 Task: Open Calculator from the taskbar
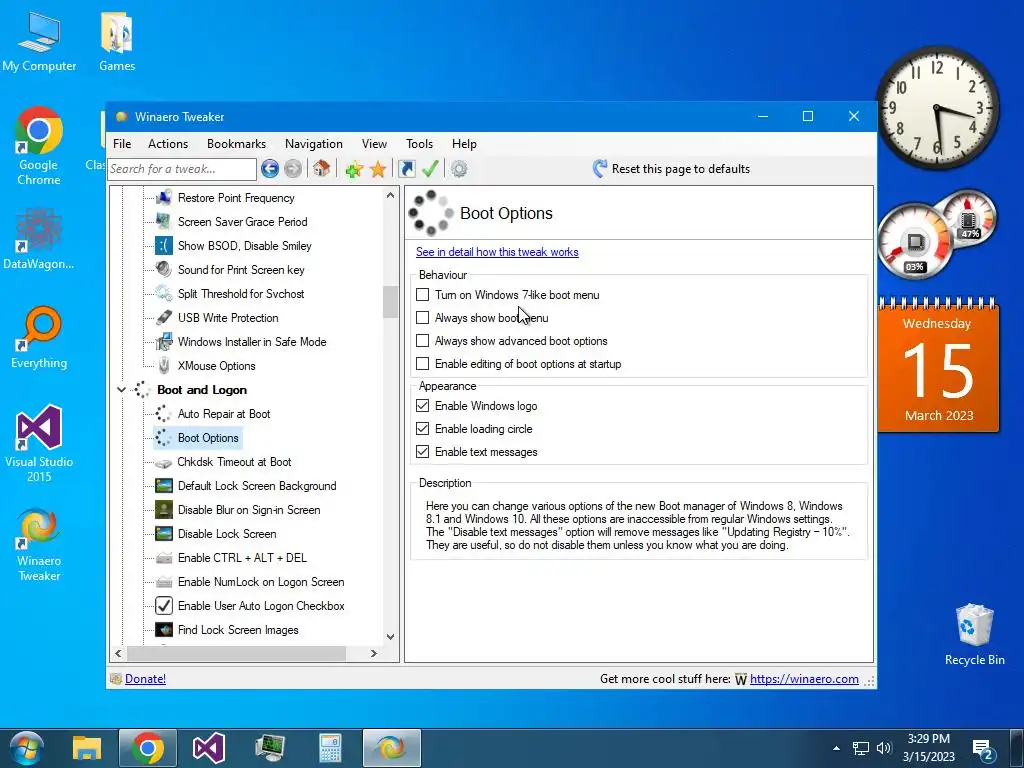coord(330,748)
